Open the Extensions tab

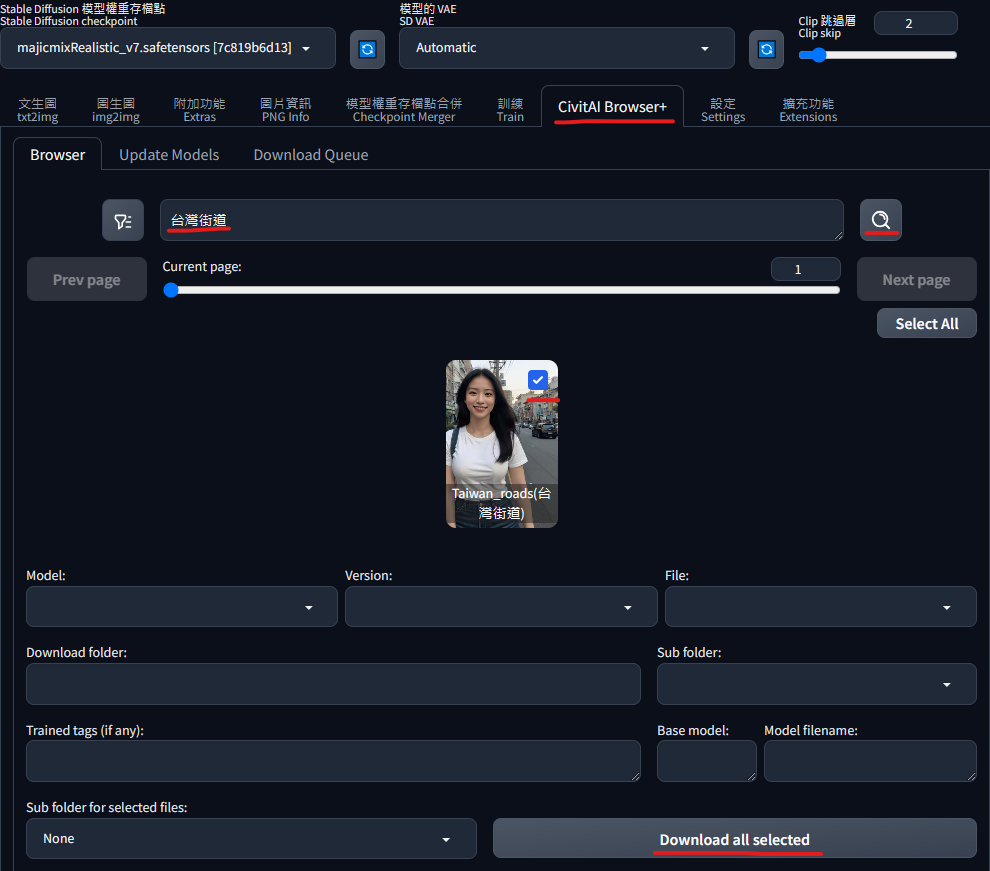(x=808, y=110)
